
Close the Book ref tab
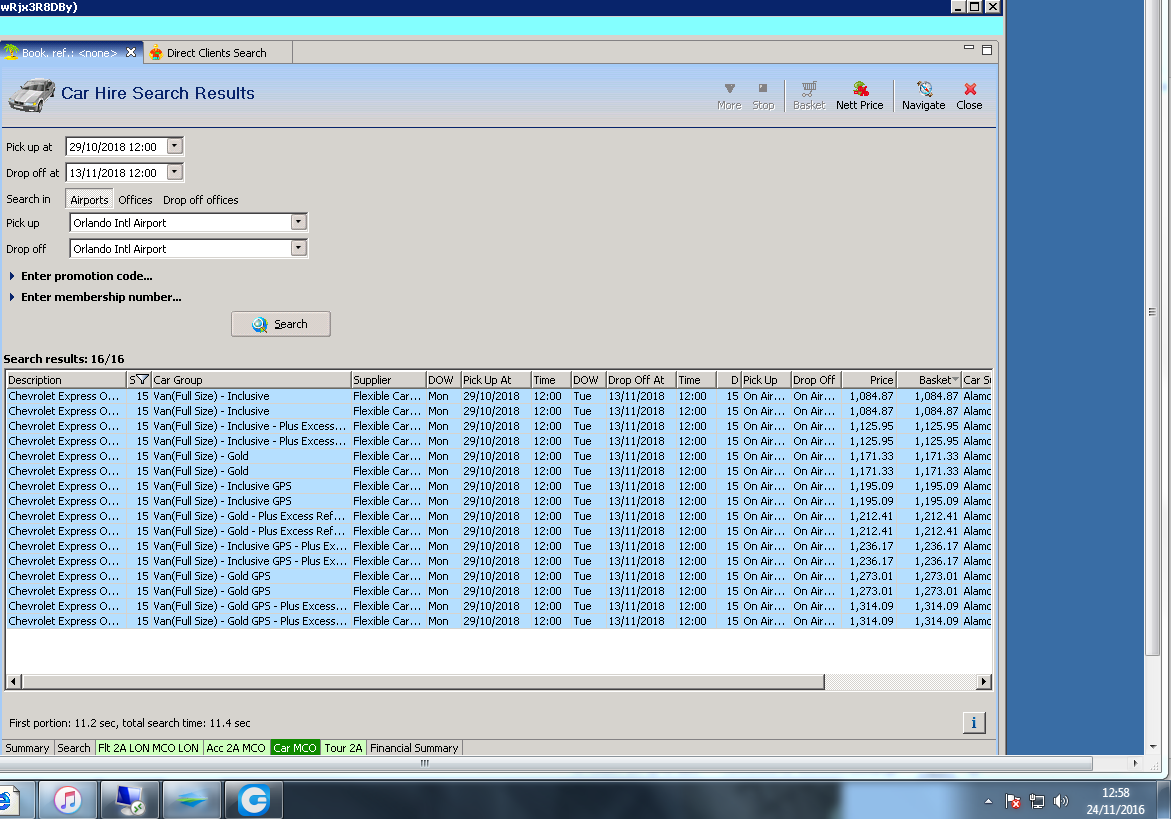(x=131, y=52)
